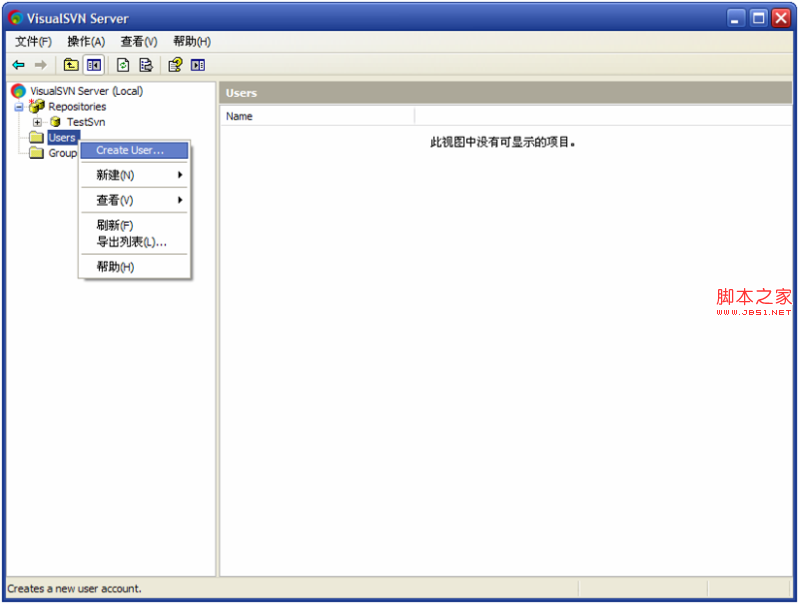Click the Name column header
Viewport: 800px width, 604px height.
[317, 116]
